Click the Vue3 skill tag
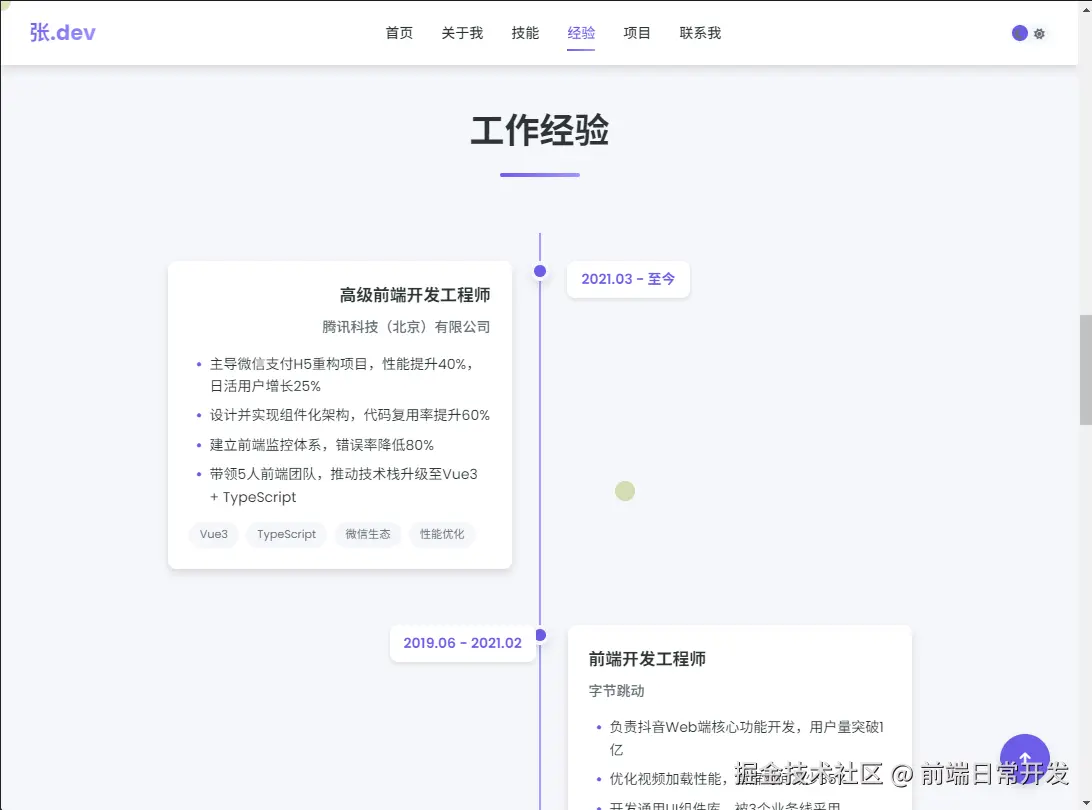Image resolution: width=1092 pixels, height=810 pixels. [214, 534]
